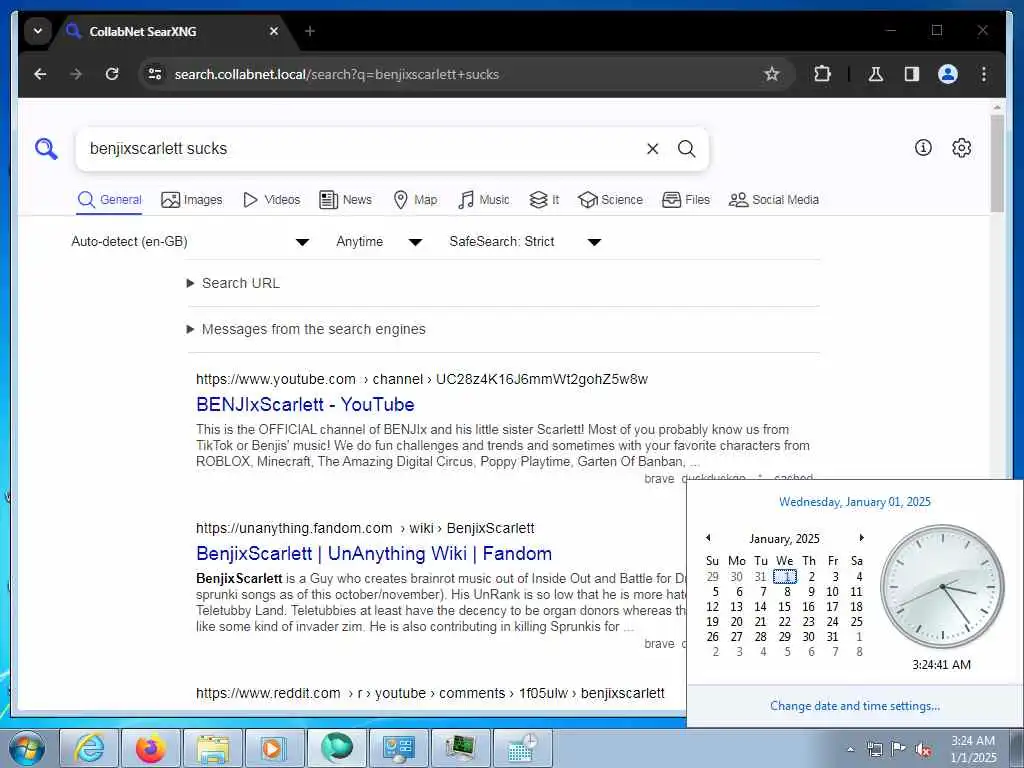The height and width of the screenshot is (768, 1024).
Task: Open the Windows Start menu
Action: tap(27, 748)
